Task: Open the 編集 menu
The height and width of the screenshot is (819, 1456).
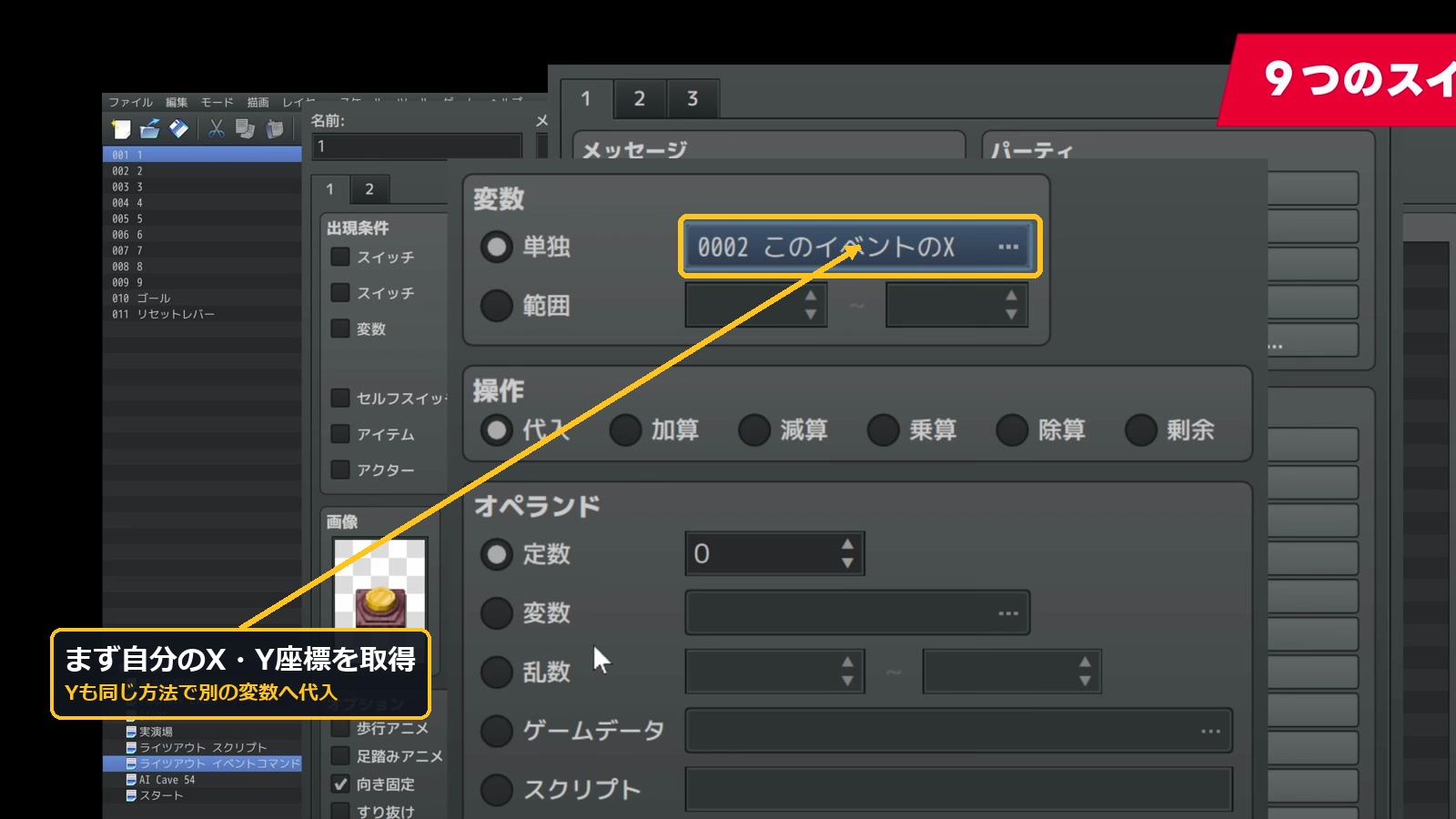Action: coord(177,102)
